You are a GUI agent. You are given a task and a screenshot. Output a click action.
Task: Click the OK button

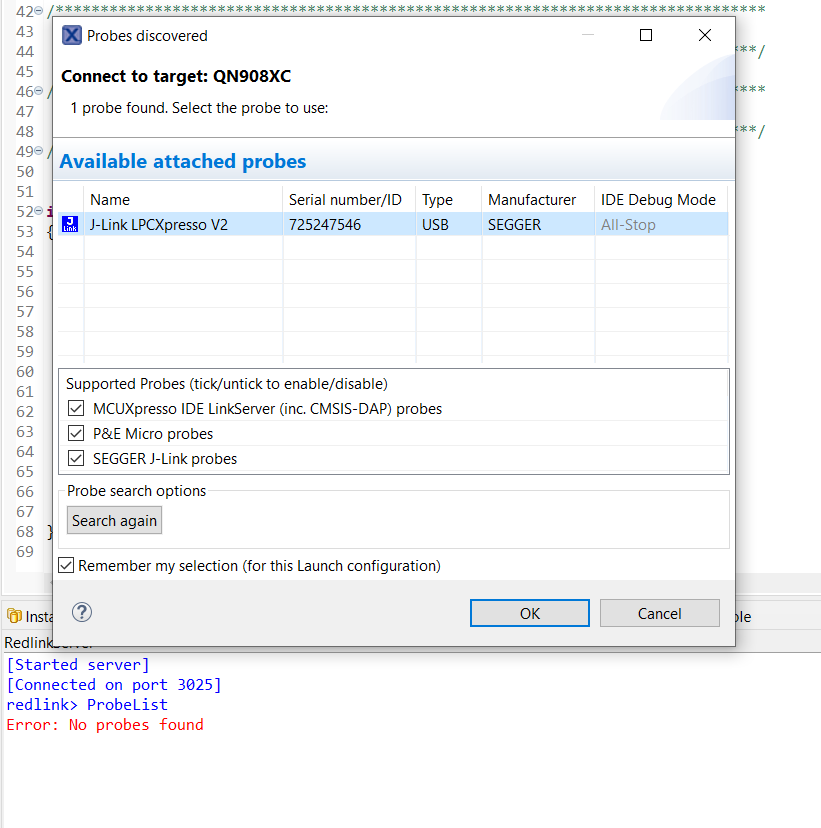tap(530, 613)
